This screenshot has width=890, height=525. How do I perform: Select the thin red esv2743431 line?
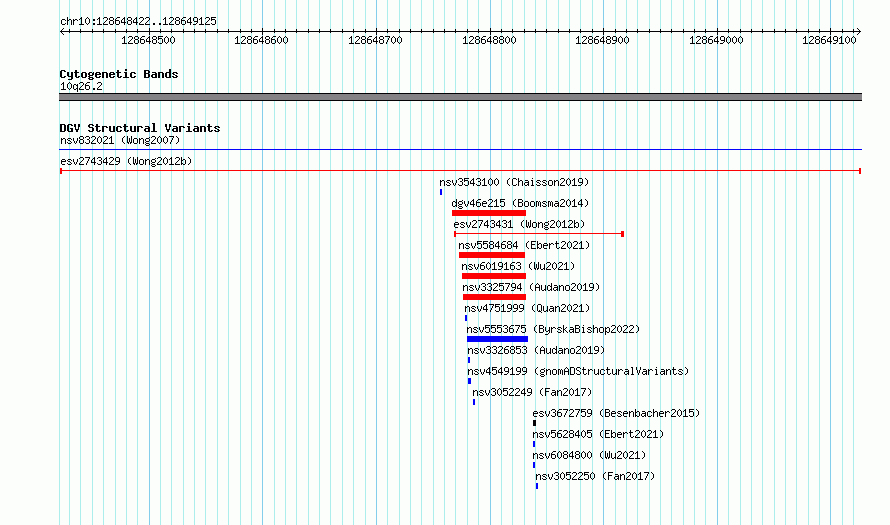pos(539,234)
